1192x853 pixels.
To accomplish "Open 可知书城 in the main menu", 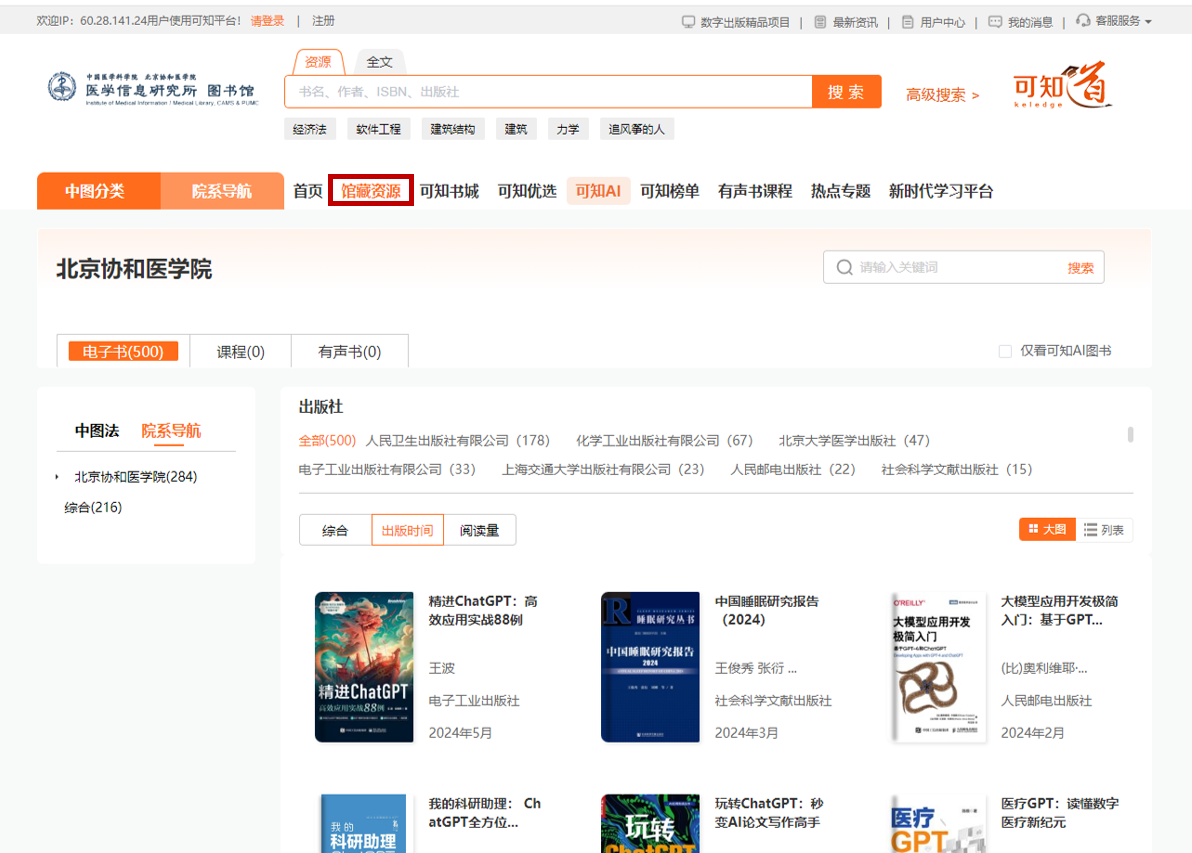I will click(x=449, y=192).
